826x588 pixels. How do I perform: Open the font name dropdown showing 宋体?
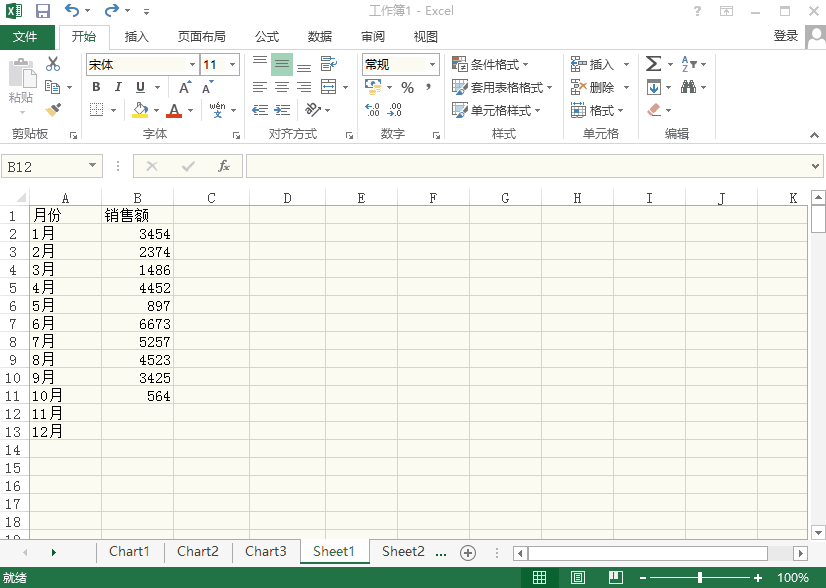pyautogui.click(x=193, y=65)
